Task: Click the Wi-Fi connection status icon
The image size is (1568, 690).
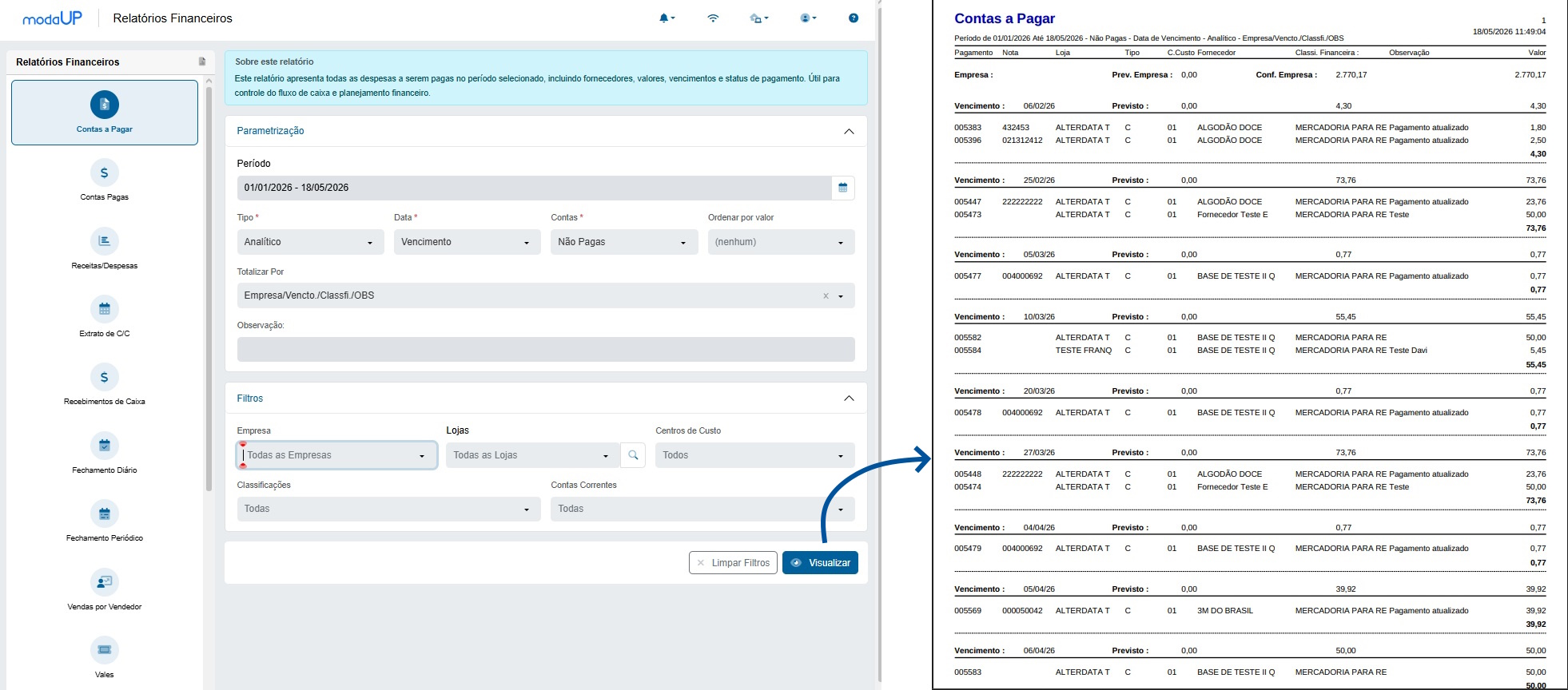Action: click(713, 18)
